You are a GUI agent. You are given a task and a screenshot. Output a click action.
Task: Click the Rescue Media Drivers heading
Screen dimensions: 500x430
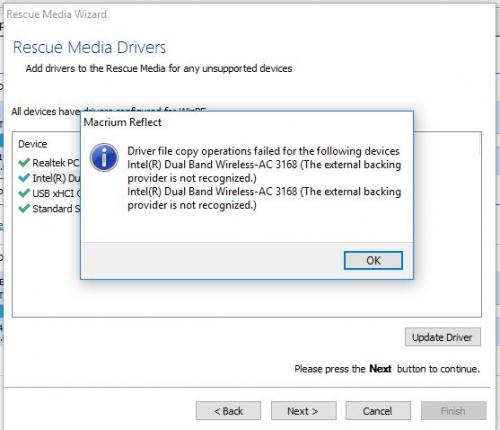coord(89,47)
